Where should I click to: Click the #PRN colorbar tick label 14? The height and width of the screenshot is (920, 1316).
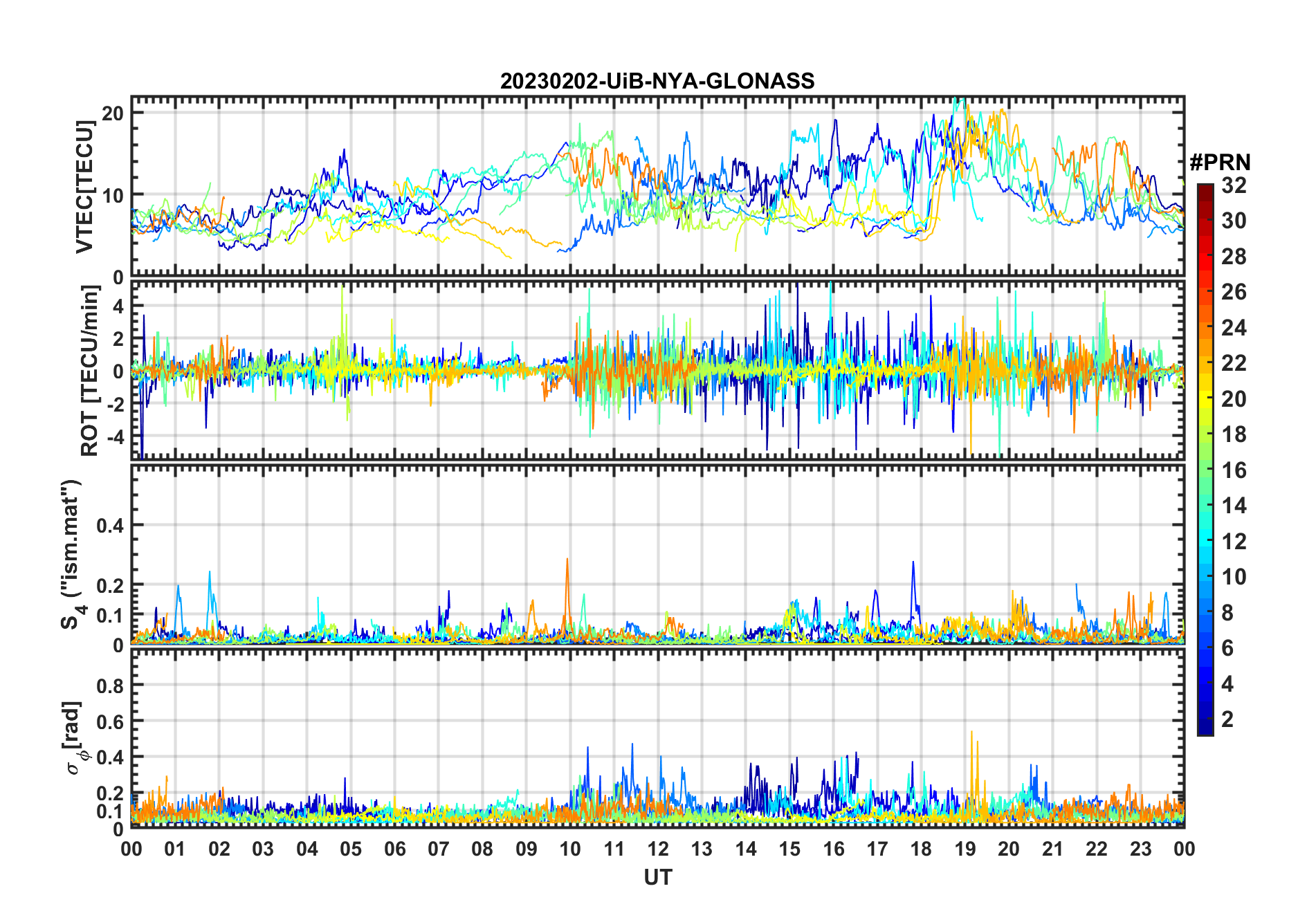[x=1234, y=506]
